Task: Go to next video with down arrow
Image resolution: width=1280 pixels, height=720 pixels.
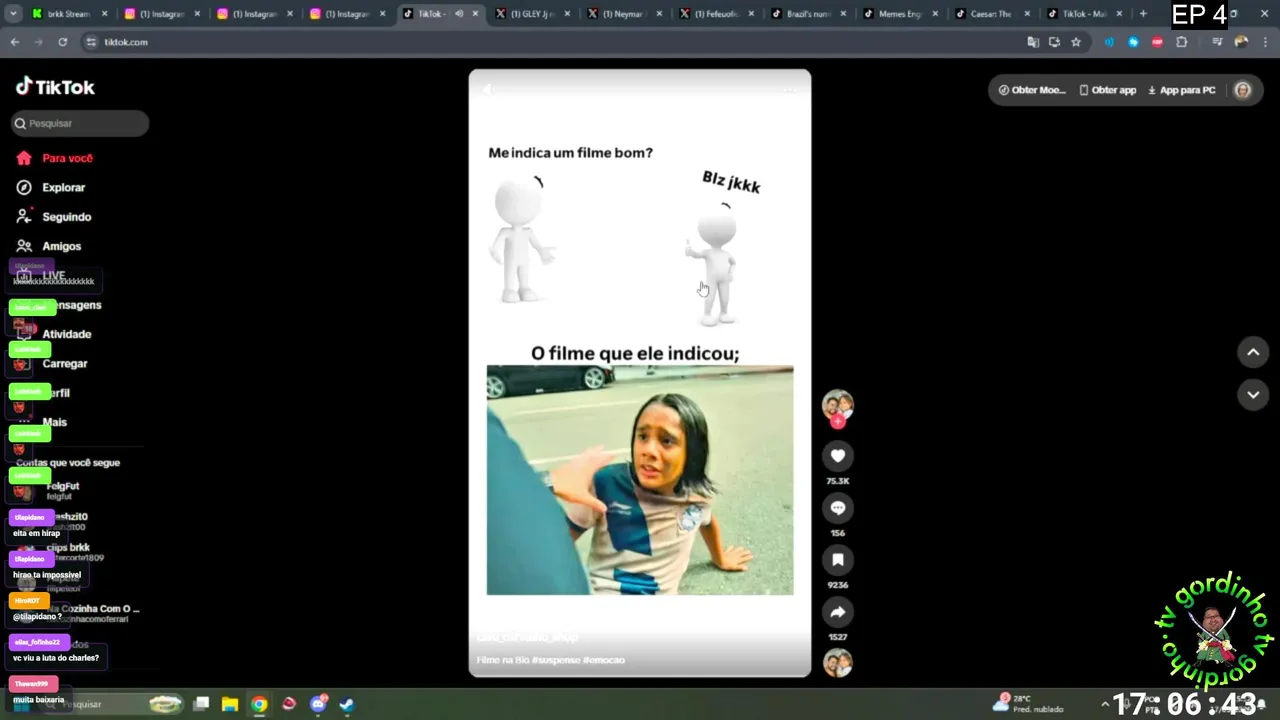Action: coord(1253,395)
